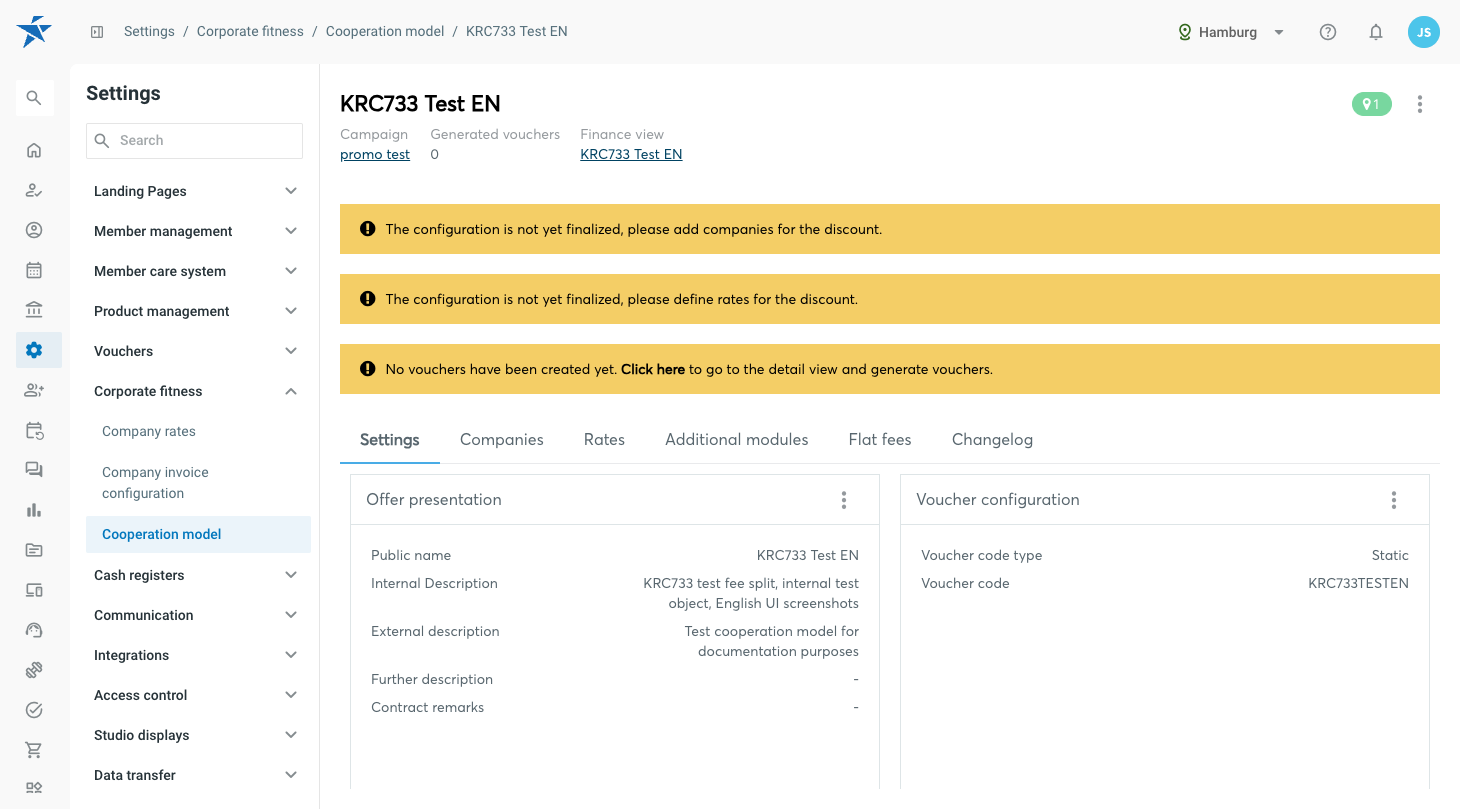Click the 'Click here' voucher link
Viewport: 1460px width, 809px height.
click(x=653, y=369)
